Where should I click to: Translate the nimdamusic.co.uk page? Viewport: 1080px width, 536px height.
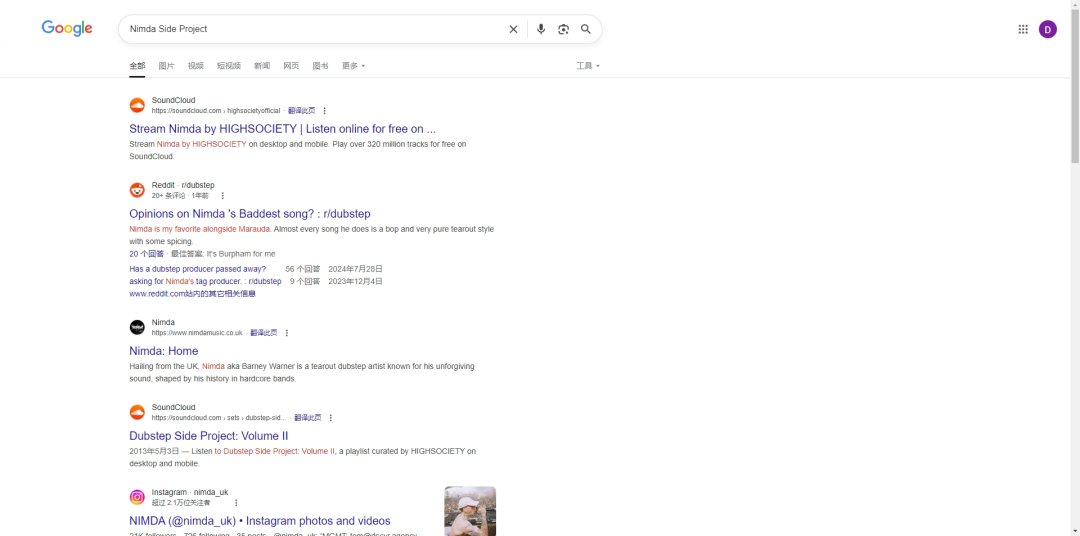(264, 333)
